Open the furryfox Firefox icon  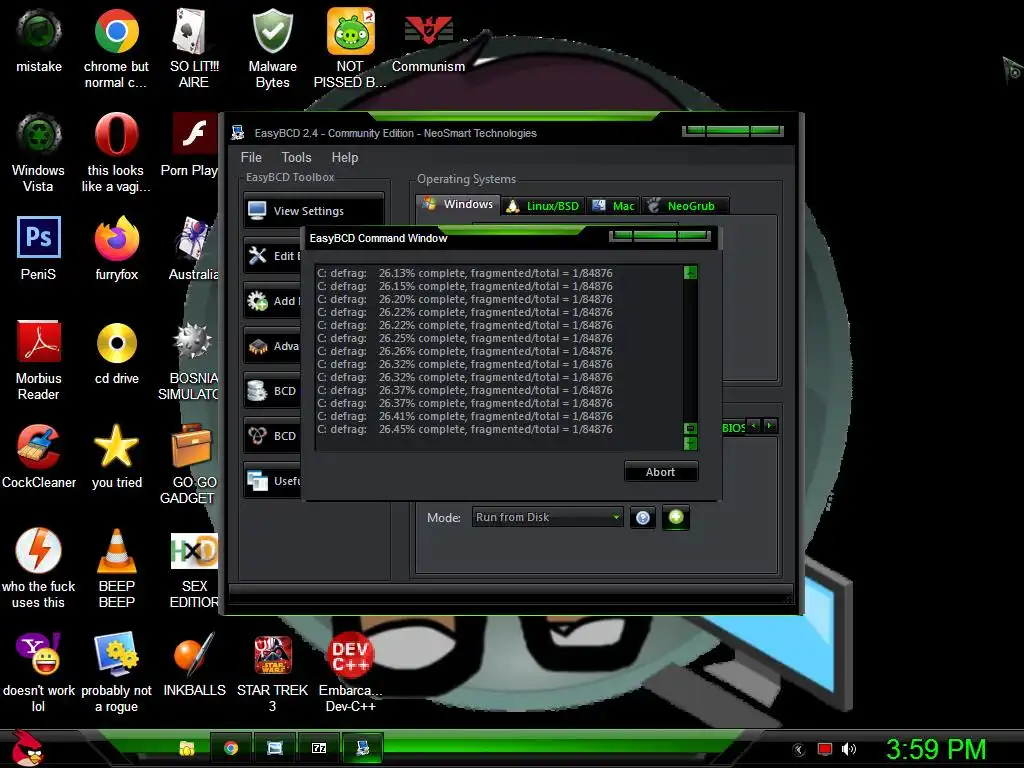116,249
